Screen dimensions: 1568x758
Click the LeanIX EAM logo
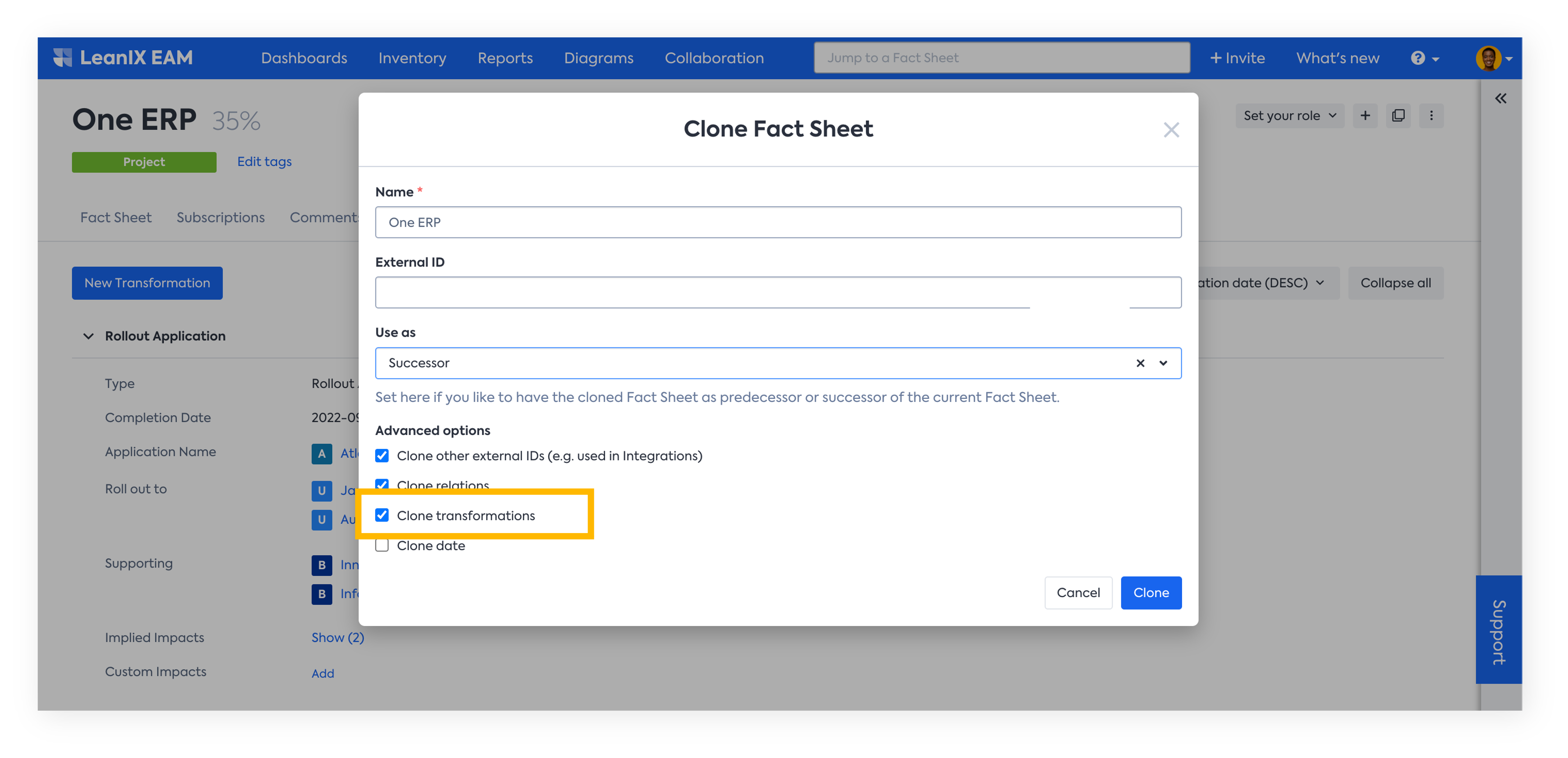pyautogui.click(x=123, y=58)
